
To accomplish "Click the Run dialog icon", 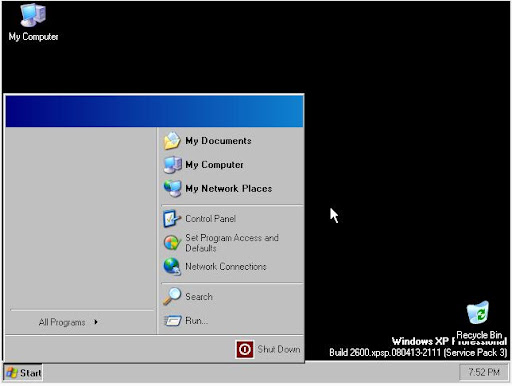I will point(173,321).
